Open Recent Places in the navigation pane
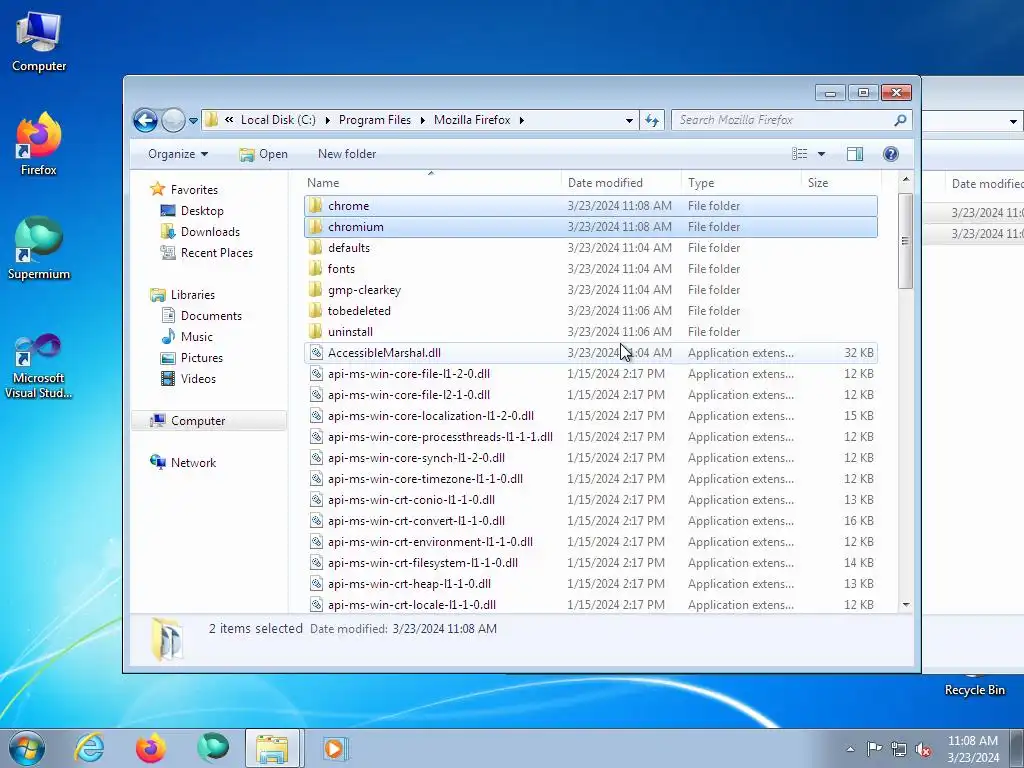This screenshot has width=1024, height=768. [216, 253]
